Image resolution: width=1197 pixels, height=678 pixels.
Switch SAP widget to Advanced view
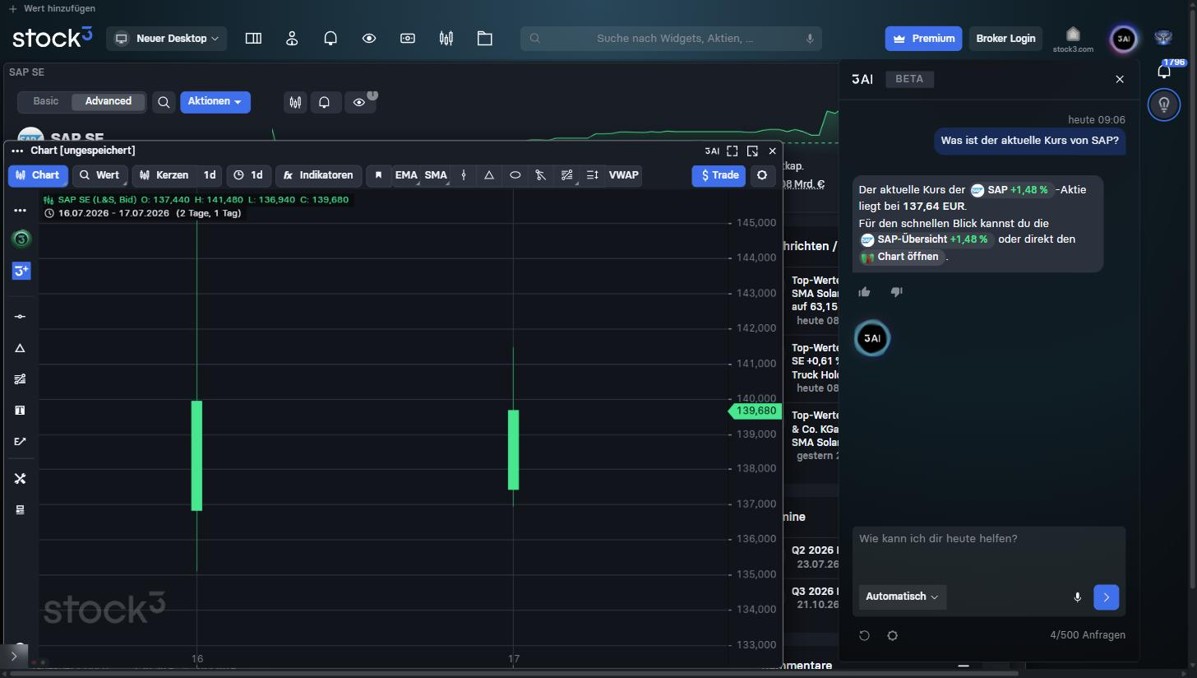[x=108, y=102]
